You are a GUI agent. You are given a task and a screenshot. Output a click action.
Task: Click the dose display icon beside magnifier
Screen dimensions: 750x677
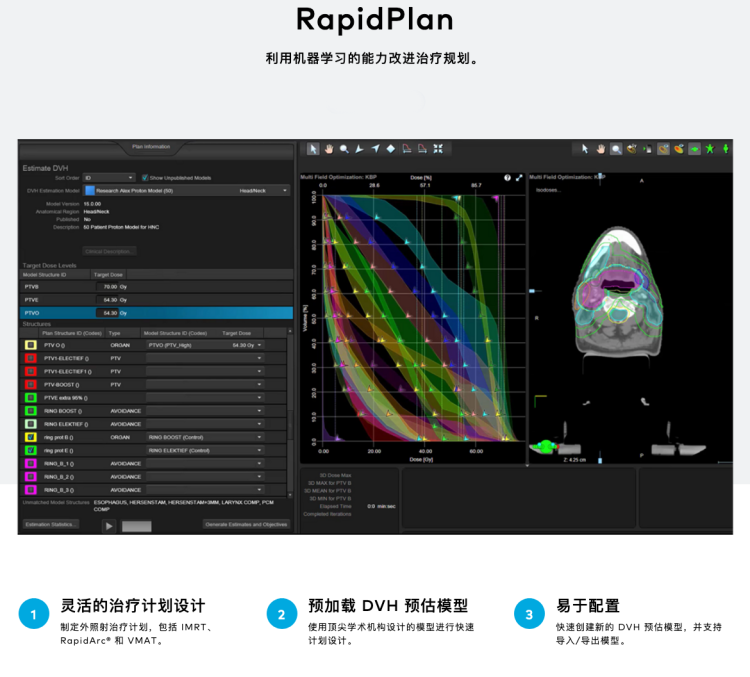(x=632, y=149)
